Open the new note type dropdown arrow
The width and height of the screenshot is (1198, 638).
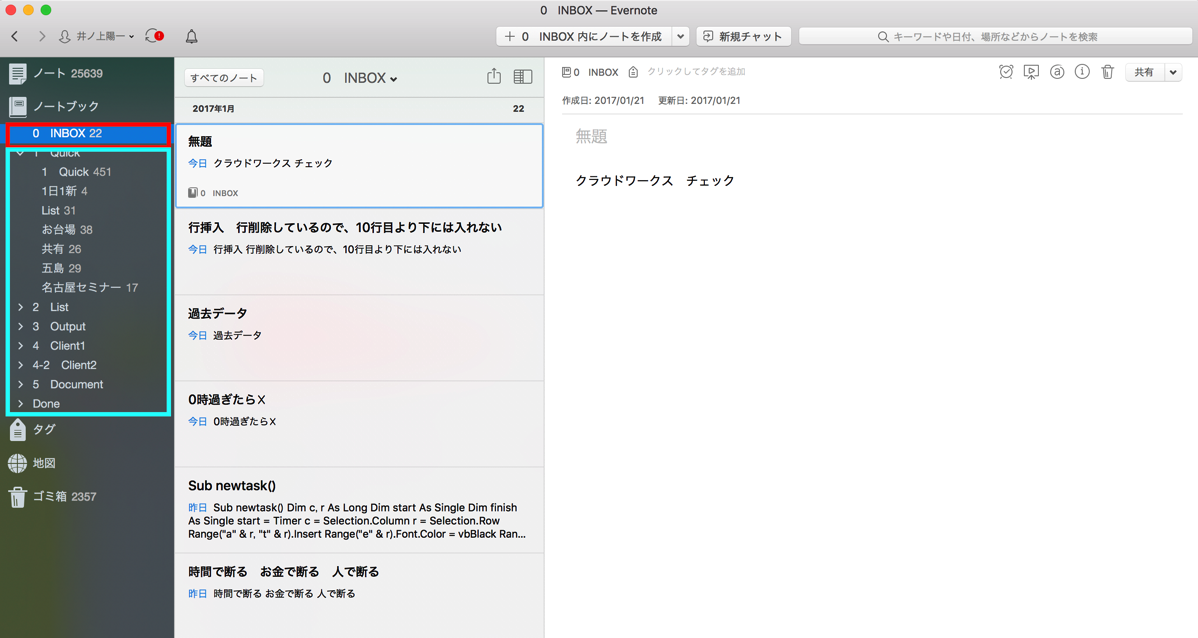pyautogui.click(x=680, y=36)
